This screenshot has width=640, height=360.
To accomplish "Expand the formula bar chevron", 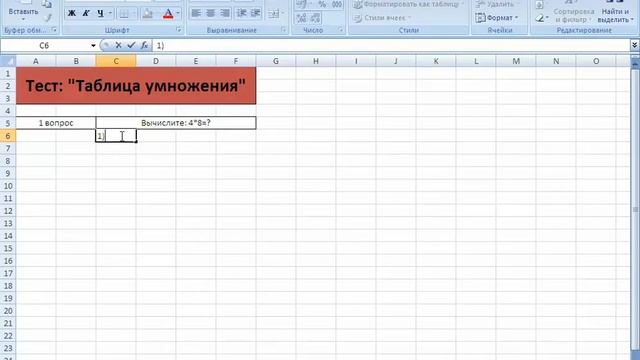I will coord(634,45).
